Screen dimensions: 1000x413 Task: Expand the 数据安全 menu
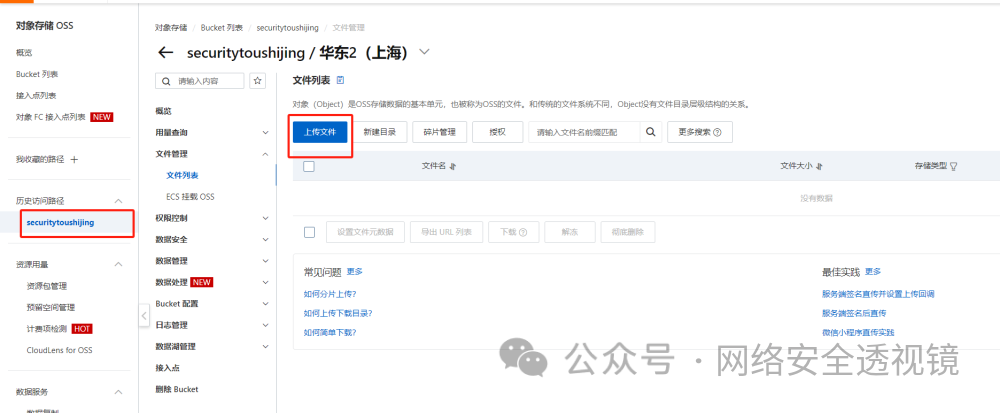[266, 240]
